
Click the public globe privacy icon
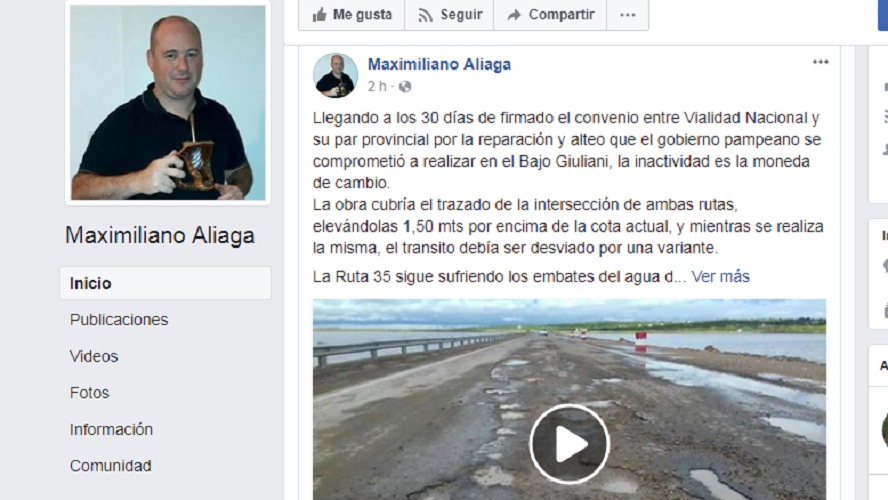click(404, 87)
